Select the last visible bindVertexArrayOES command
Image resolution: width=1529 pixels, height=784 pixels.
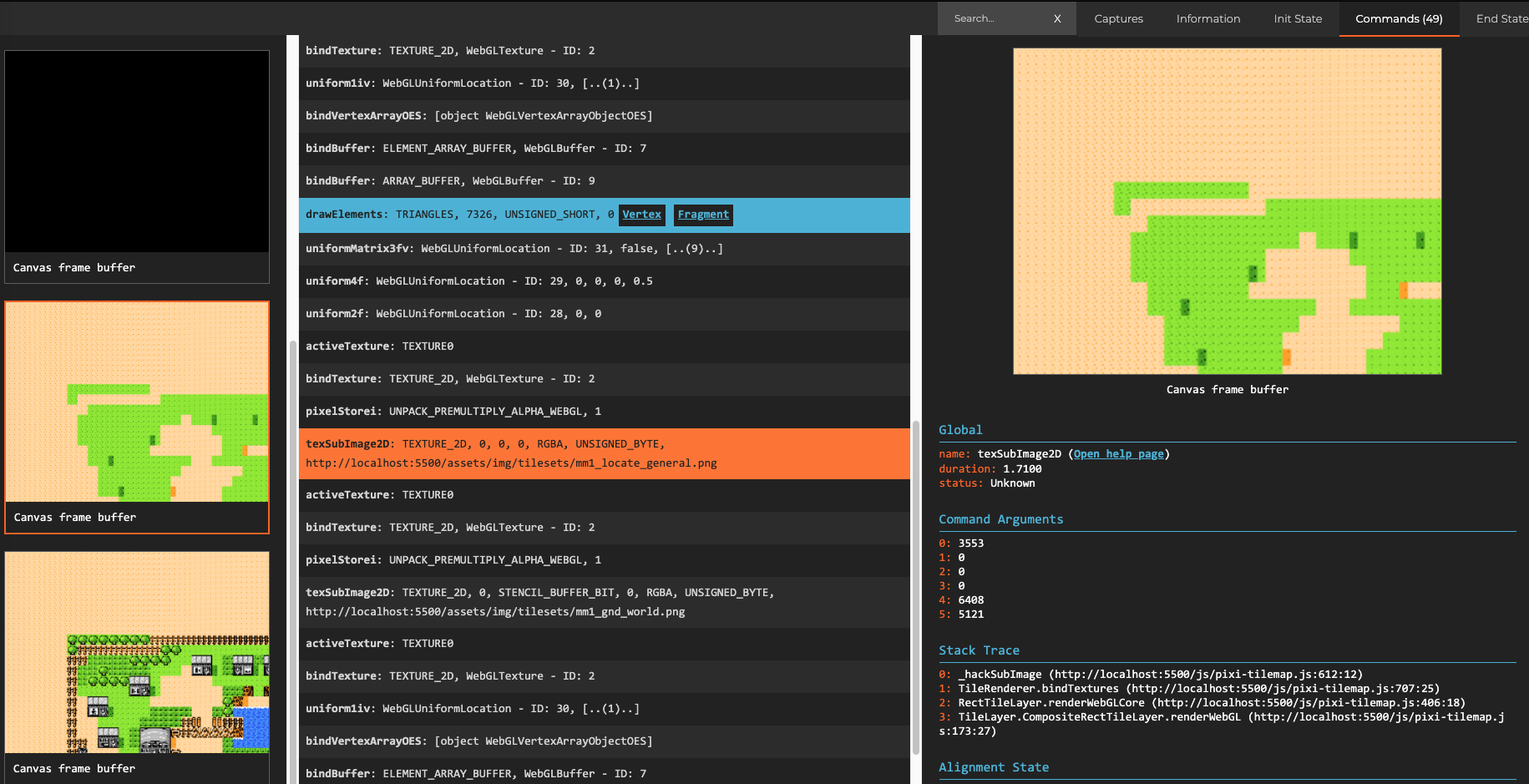pos(604,741)
